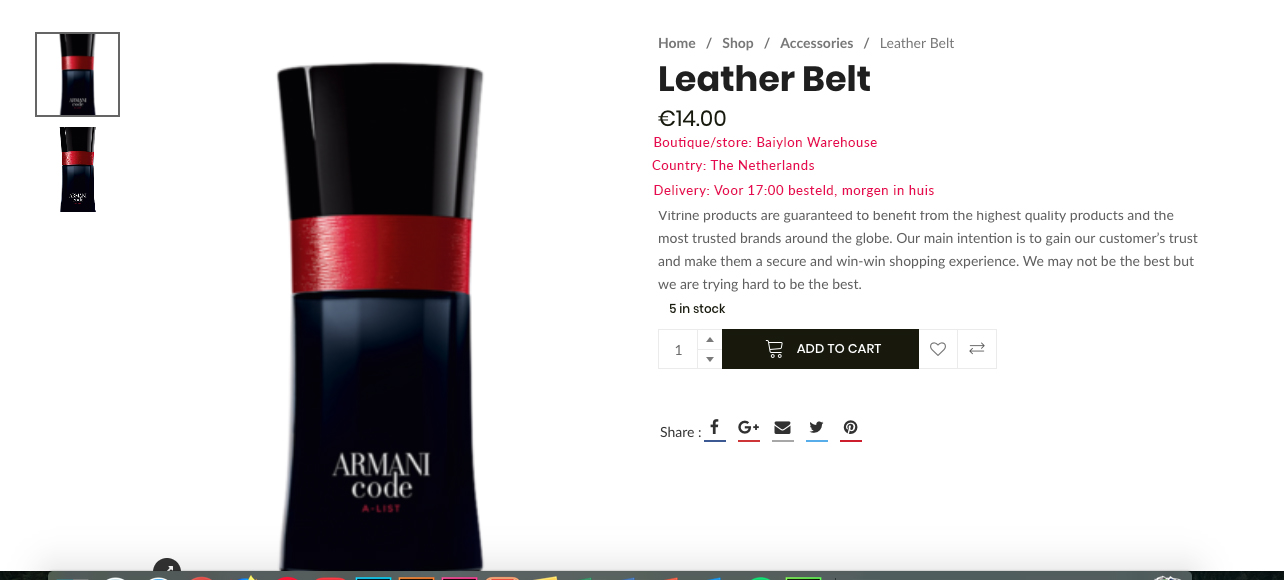Click Leather Belt breadcrumb item
Screen dimensions: 1284x580
point(917,43)
